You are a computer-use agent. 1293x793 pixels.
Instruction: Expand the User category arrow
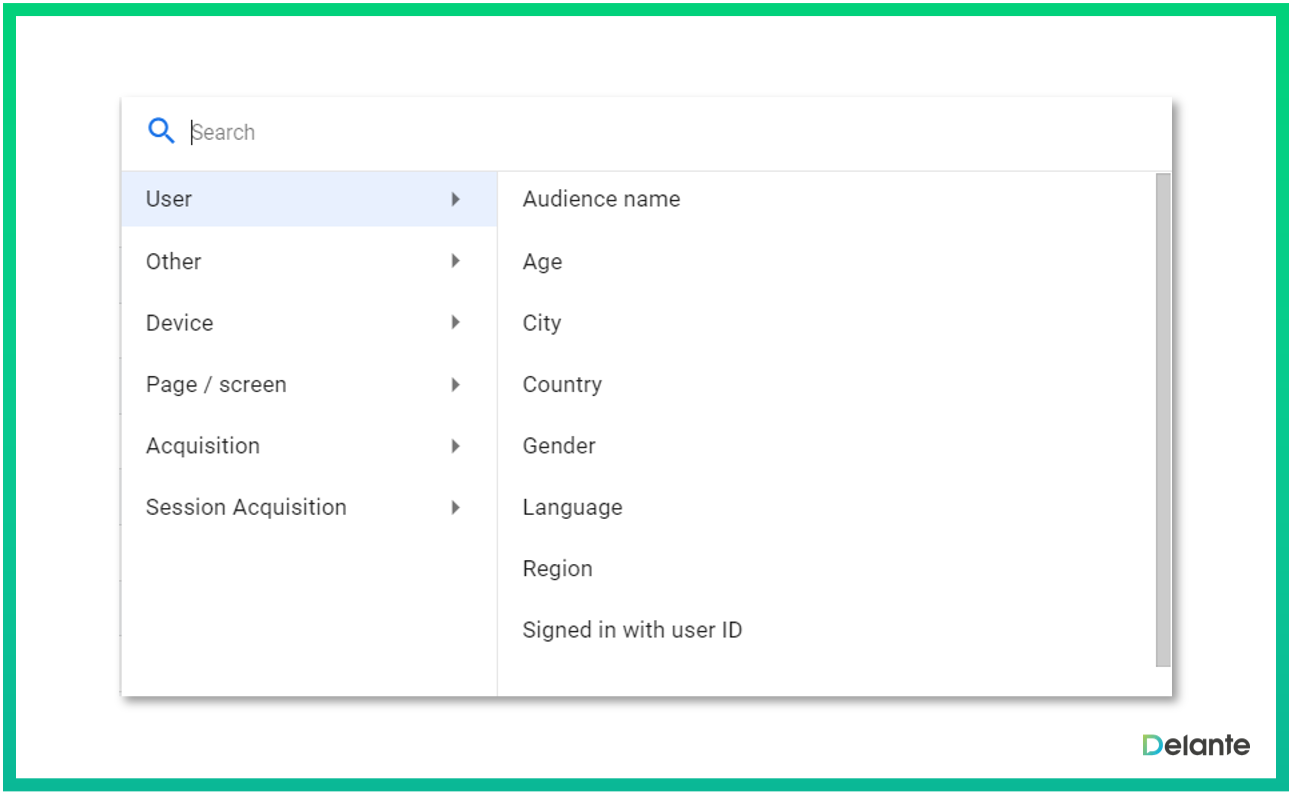click(x=455, y=199)
